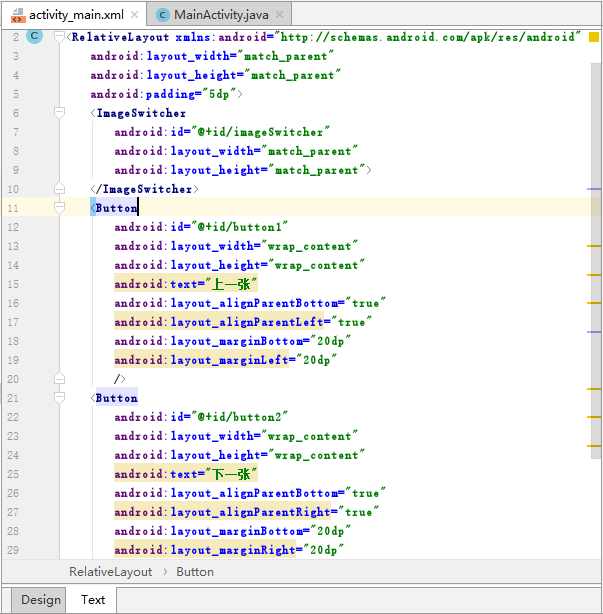The height and width of the screenshot is (614, 603).
Task: Click the related class gutter icon on line 2
Action: 34,36
